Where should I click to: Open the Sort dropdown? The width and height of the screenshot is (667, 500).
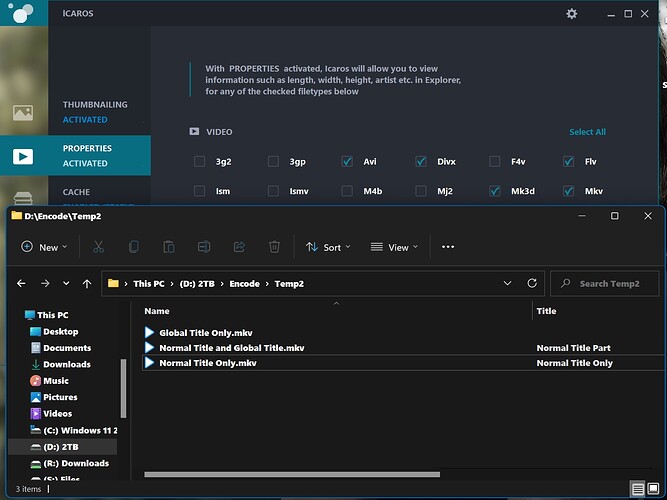click(328, 247)
